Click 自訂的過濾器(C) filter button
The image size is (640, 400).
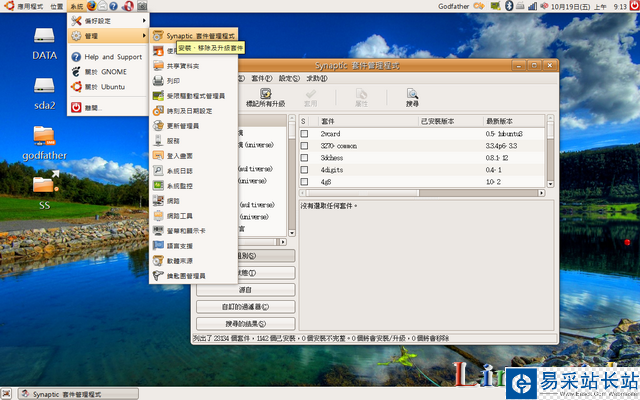pyautogui.click(x=245, y=307)
